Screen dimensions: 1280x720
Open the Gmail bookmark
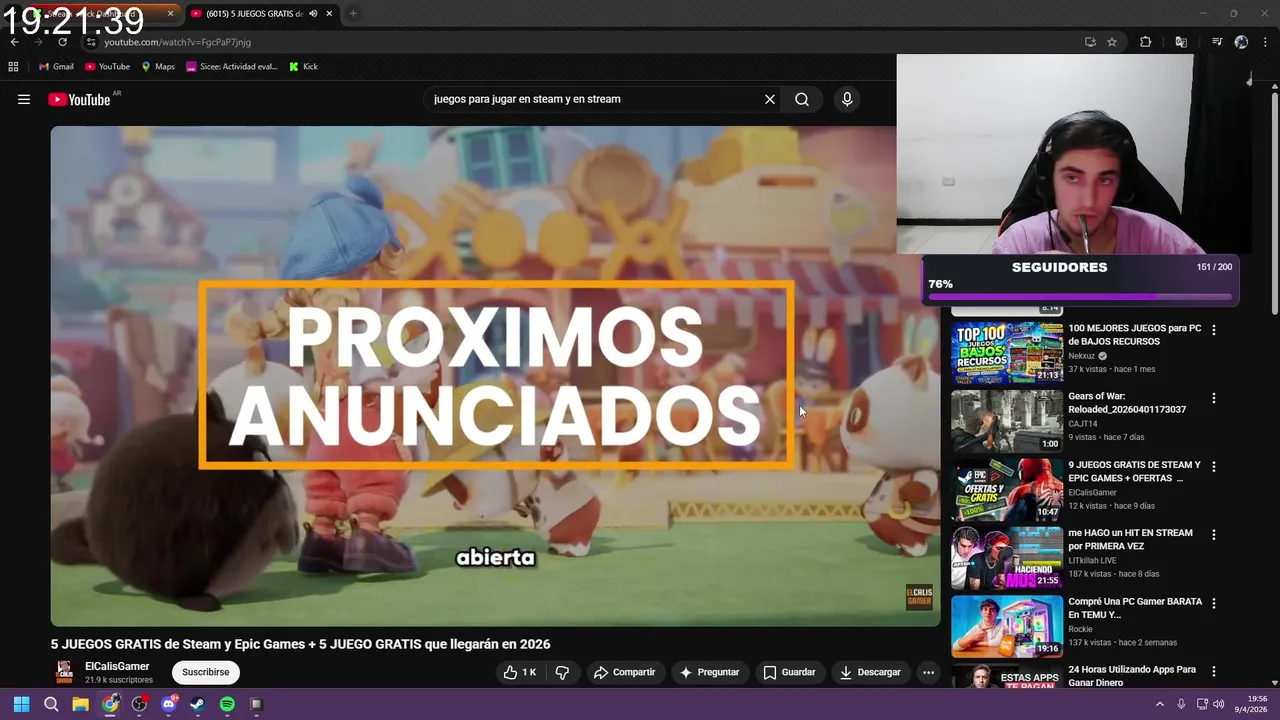56,67
